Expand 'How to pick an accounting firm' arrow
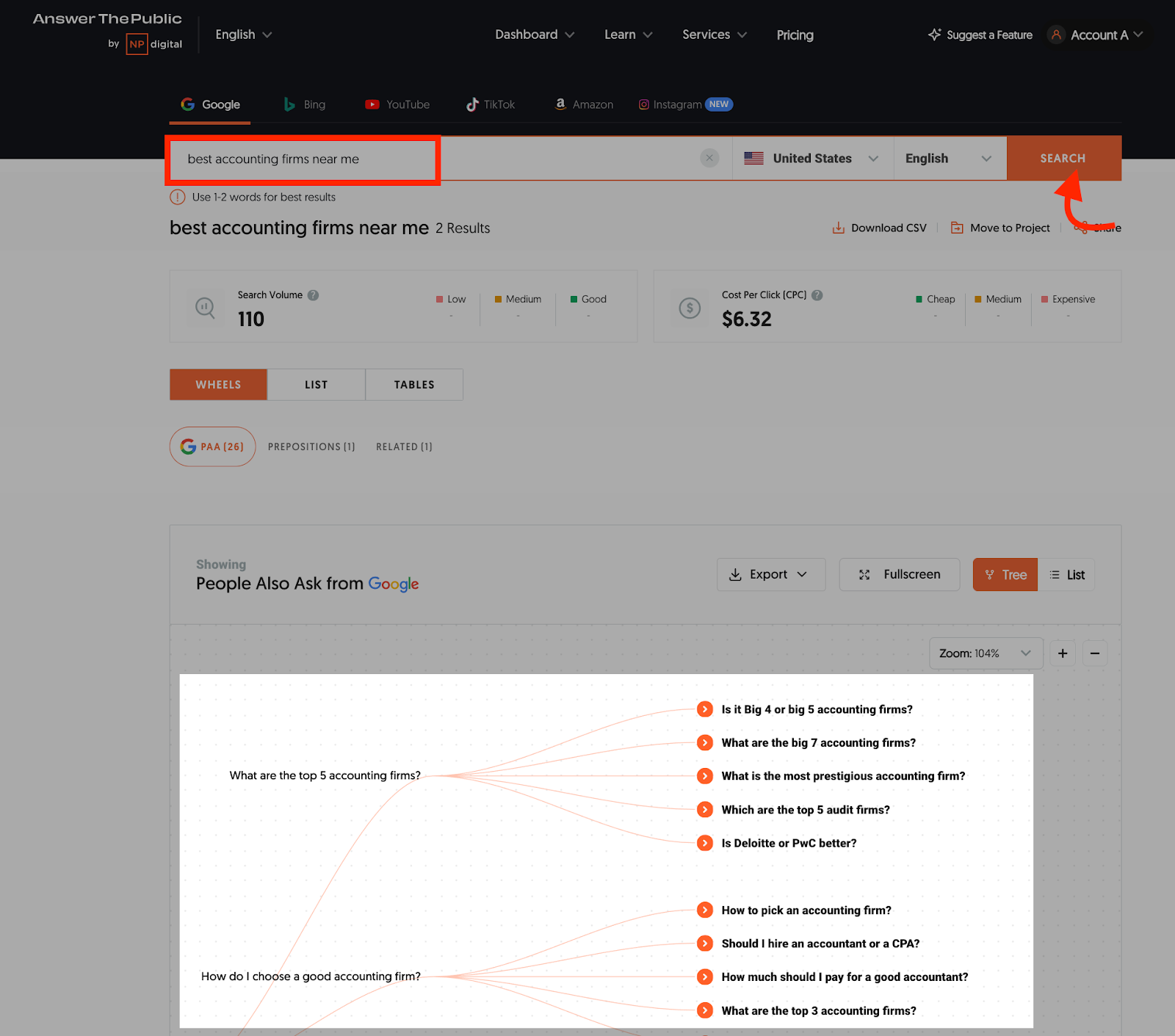1175x1036 pixels. tap(705, 910)
